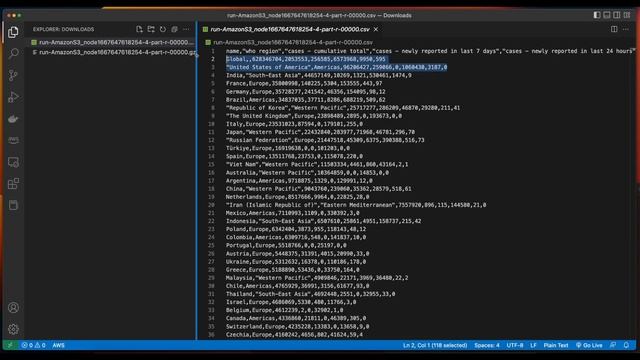
Task: Change end of line sequence LF
Action: tap(533, 345)
